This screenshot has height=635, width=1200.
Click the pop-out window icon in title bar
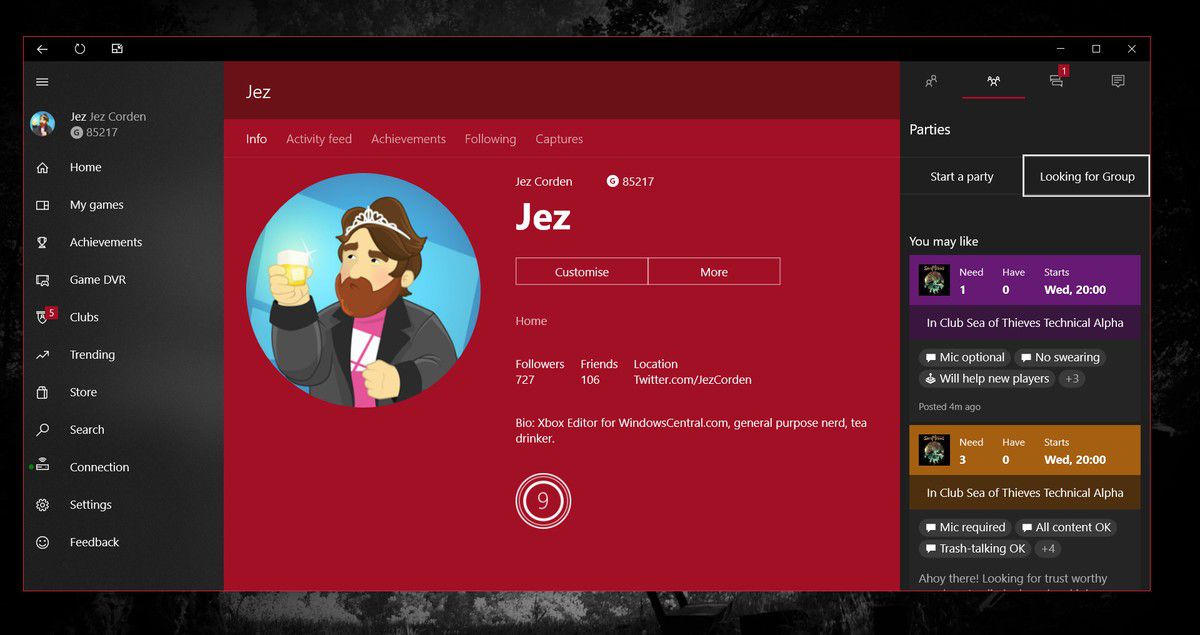pyautogui.click(x=117, y=49)
